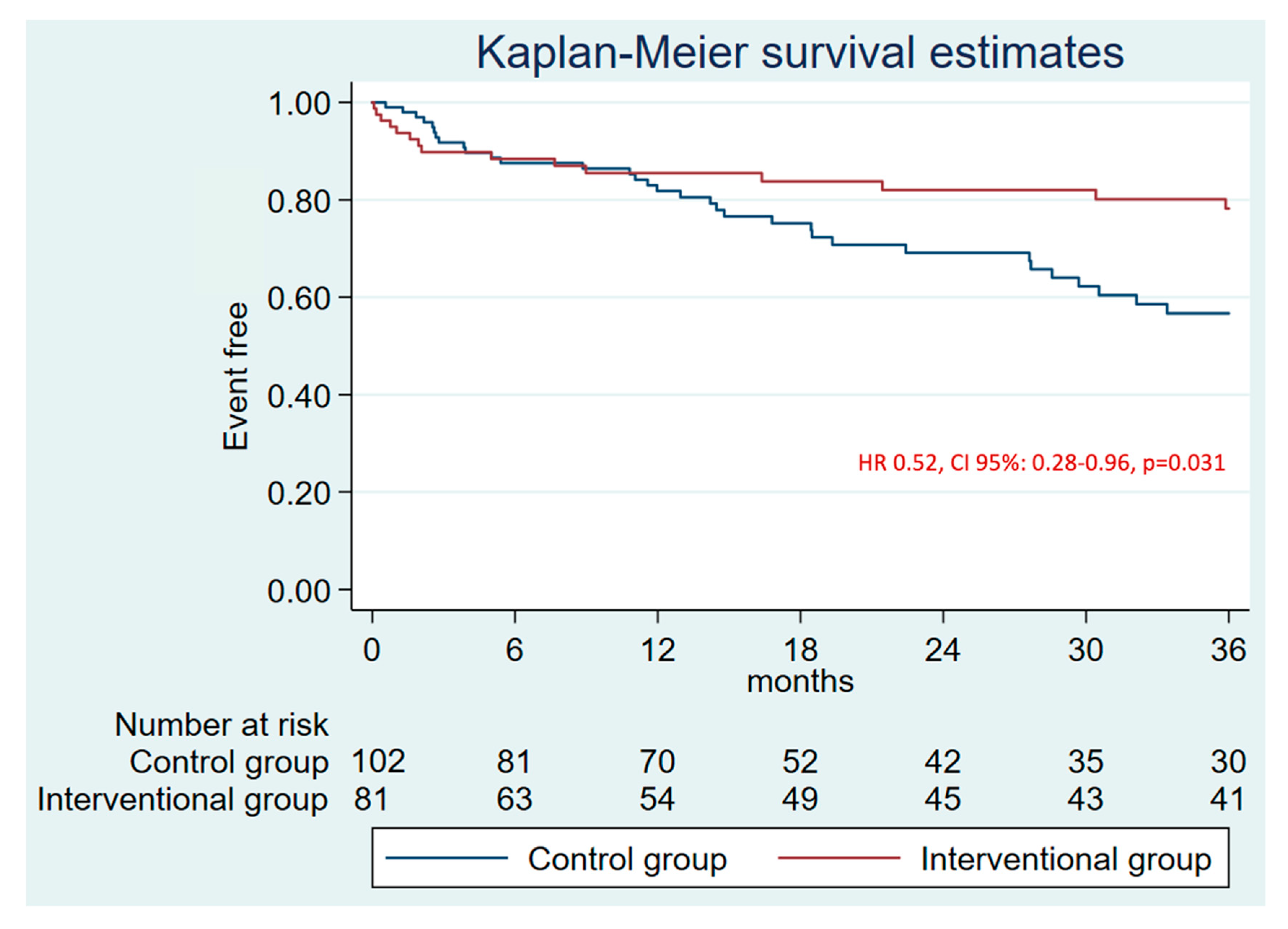Click the 12 months x-axis tick
Screen dimensions: 1288x929
(x=658, y=650)
